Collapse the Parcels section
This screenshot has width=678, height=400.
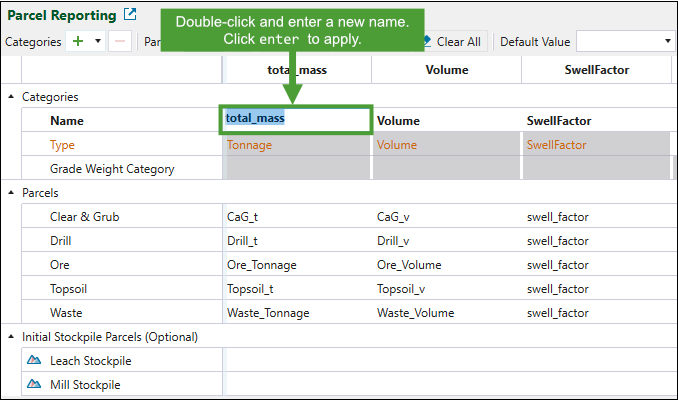click(11, 193)
